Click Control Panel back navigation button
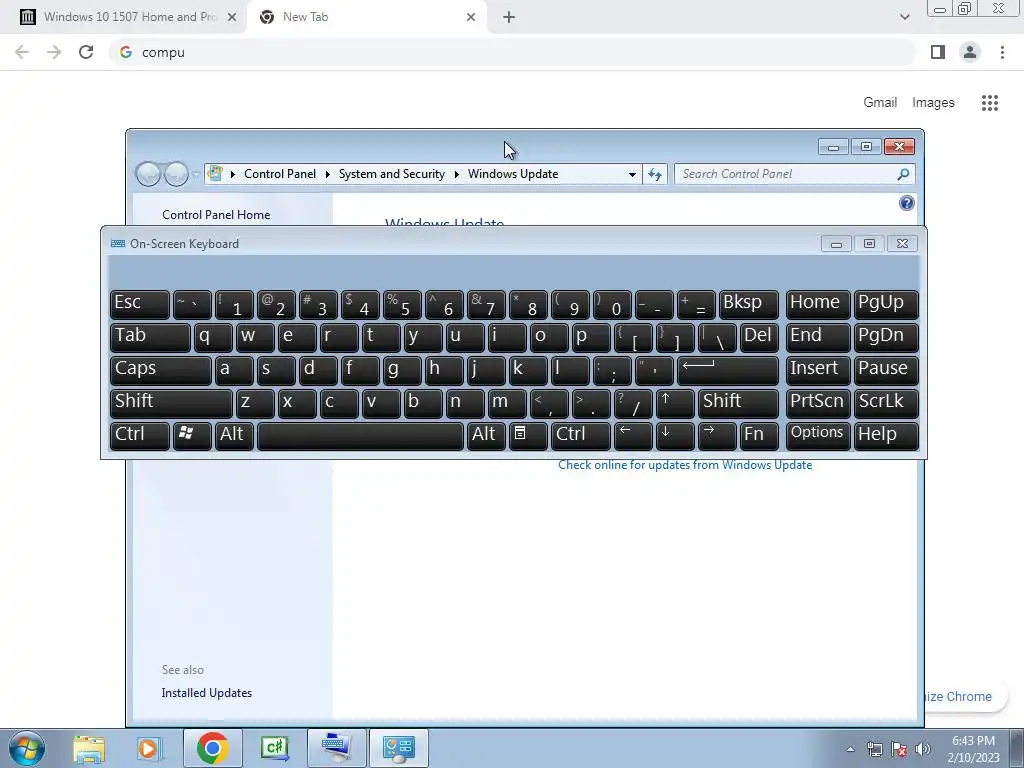 pos(148,174)
